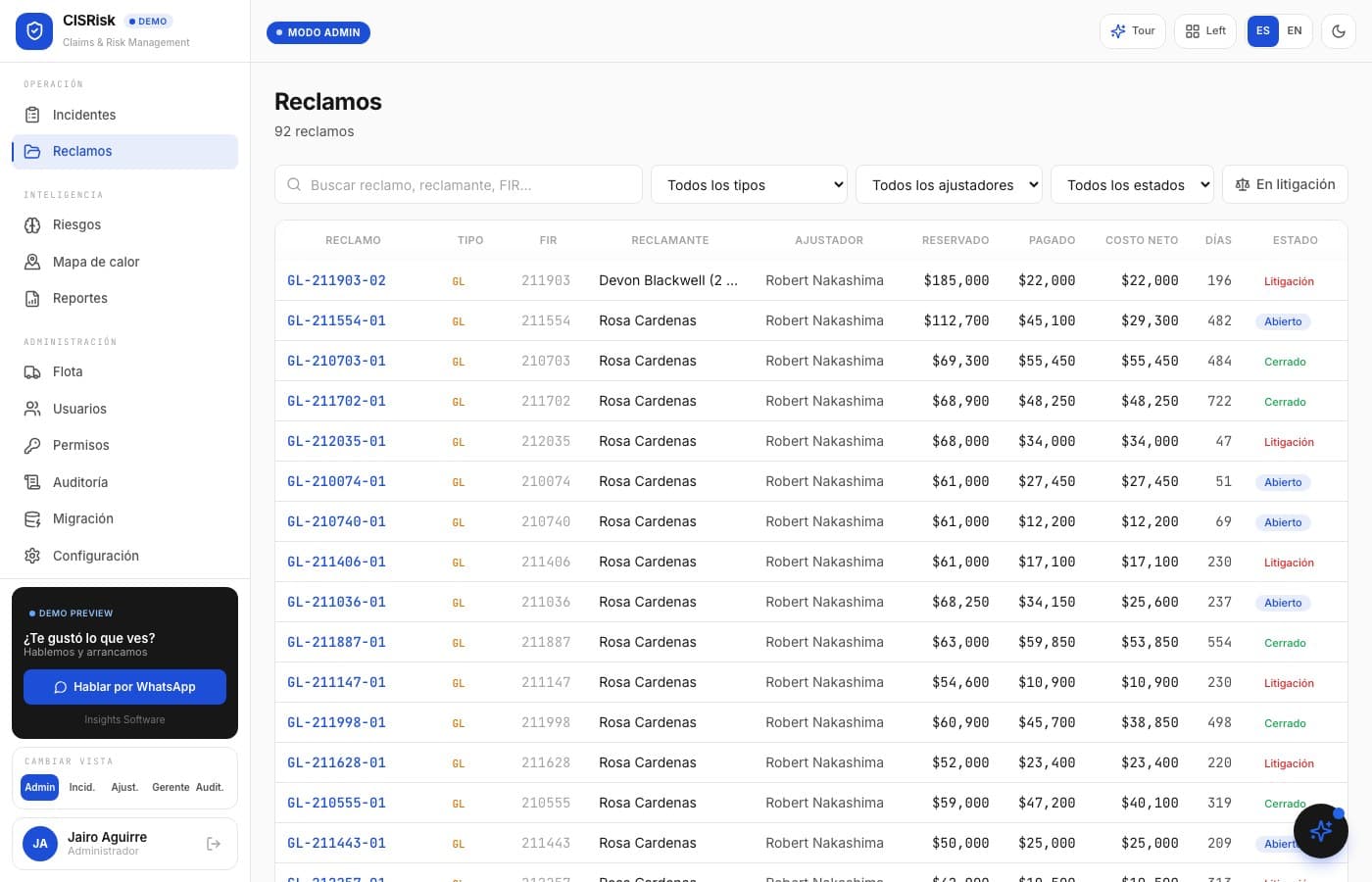The height and width of the screenshot is (882, 1372).
Task: Click the MODO ADMIN badge
Action: tap(318, 32)
